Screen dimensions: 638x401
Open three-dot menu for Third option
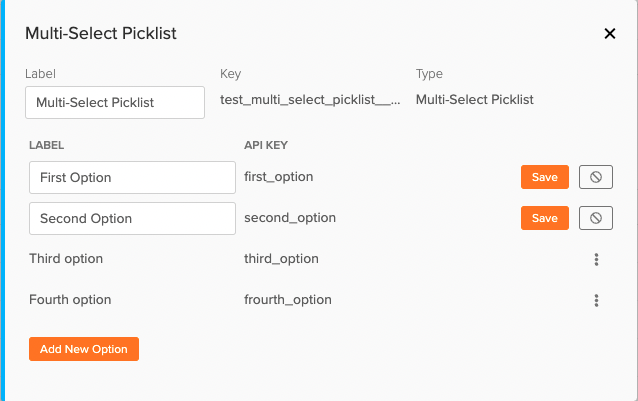point(596,259)
